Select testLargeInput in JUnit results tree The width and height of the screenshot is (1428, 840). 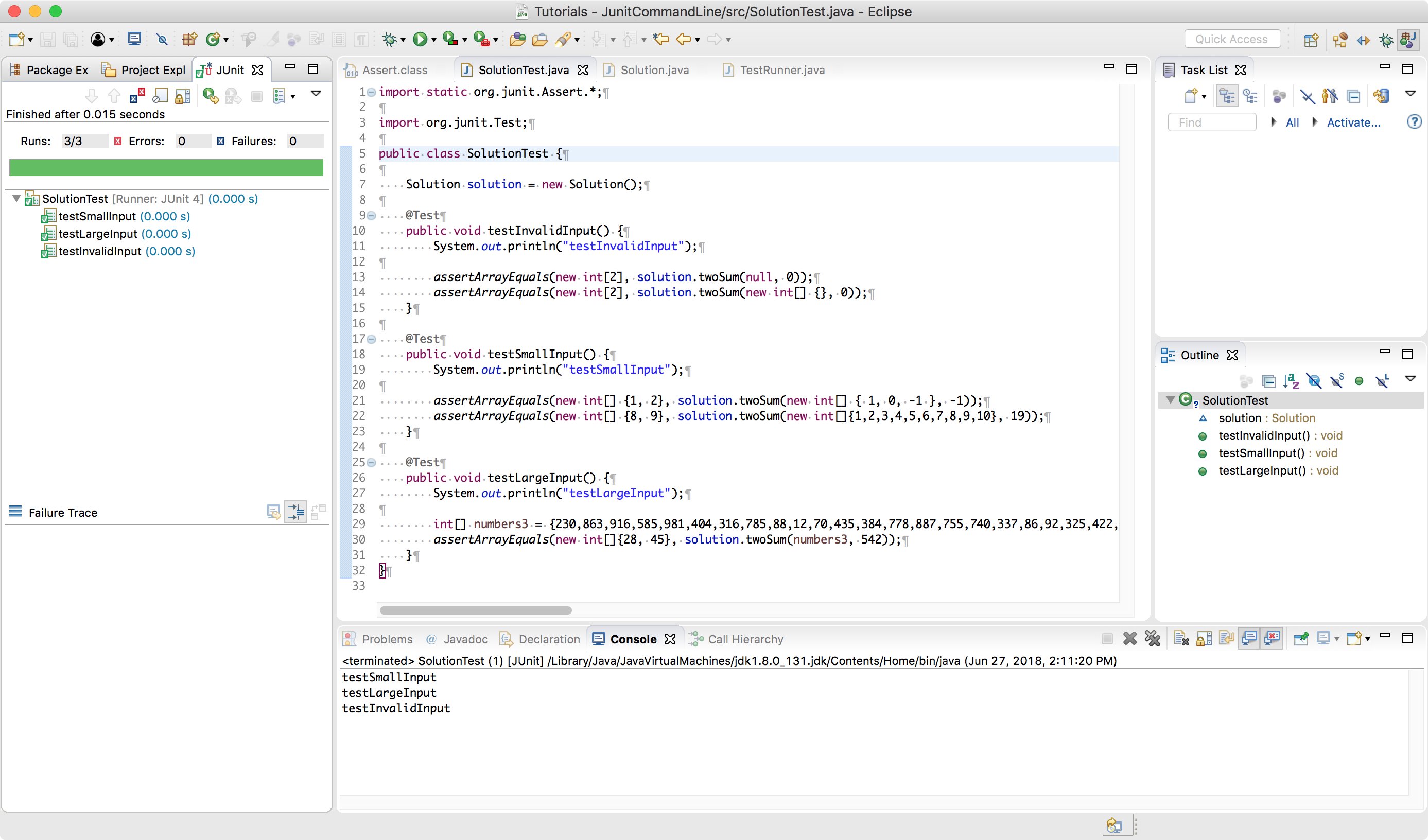pos(116,233)
